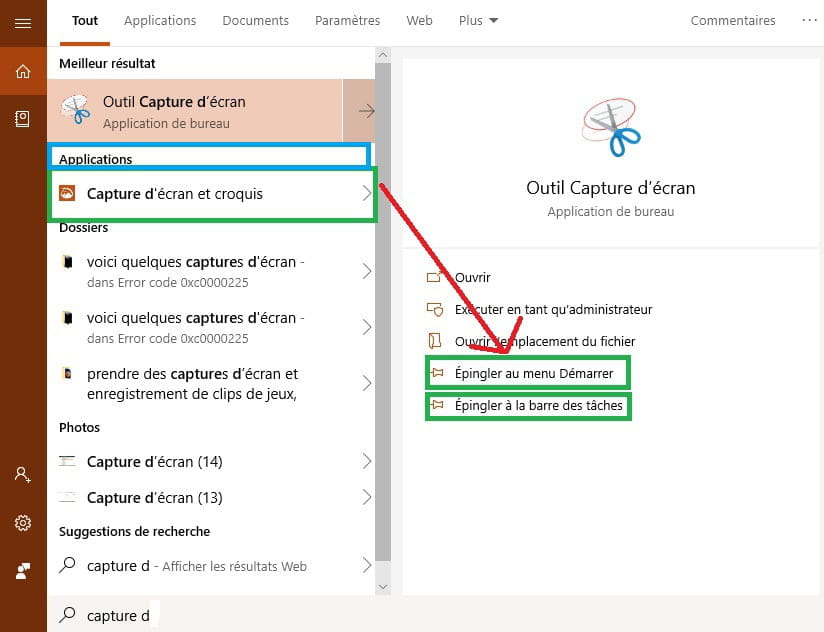Click the magnifier icon beside capture d suggestion
The width and height of the screenshot is (824, 632).
[67, 565]
